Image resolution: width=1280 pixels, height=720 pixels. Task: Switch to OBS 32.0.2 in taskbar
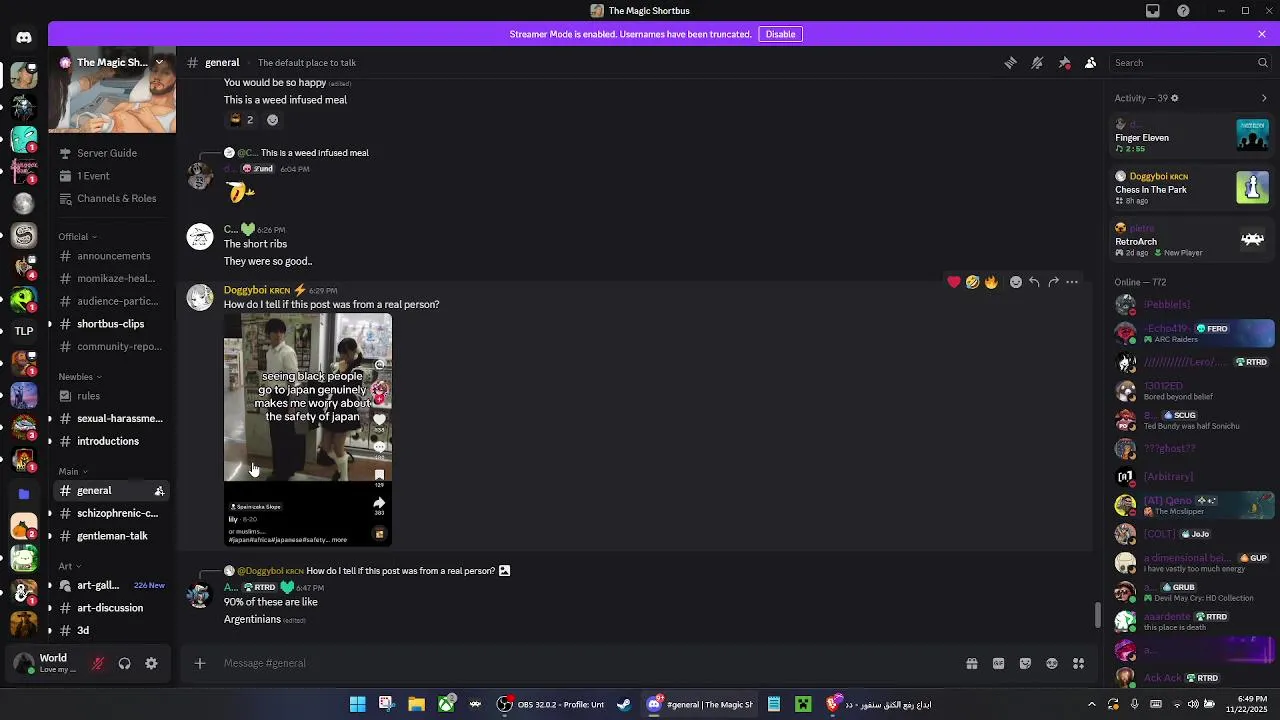click(552, 704)
